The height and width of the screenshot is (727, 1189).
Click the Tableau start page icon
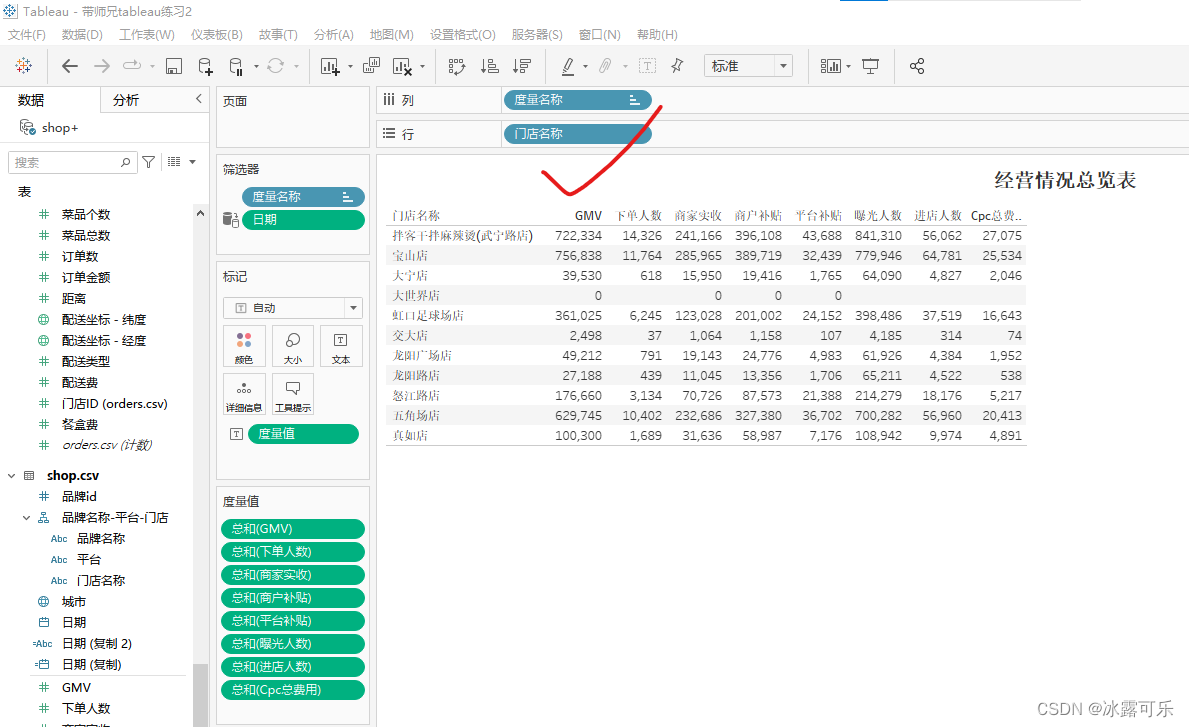(24, 66)
